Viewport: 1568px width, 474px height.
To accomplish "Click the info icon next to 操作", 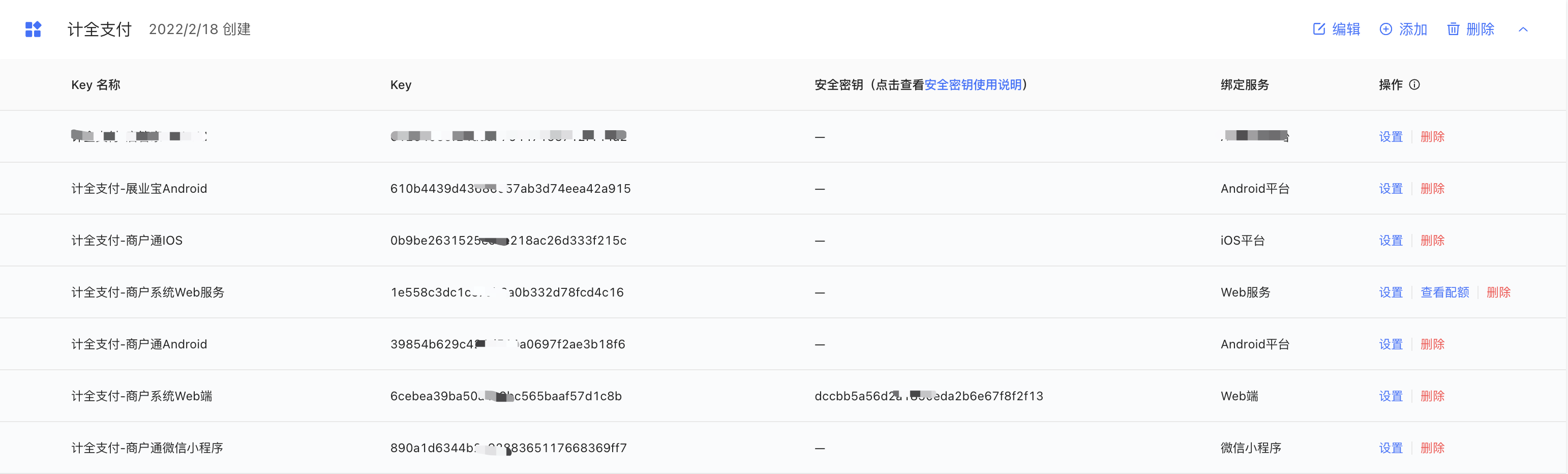I will 1414,85.
